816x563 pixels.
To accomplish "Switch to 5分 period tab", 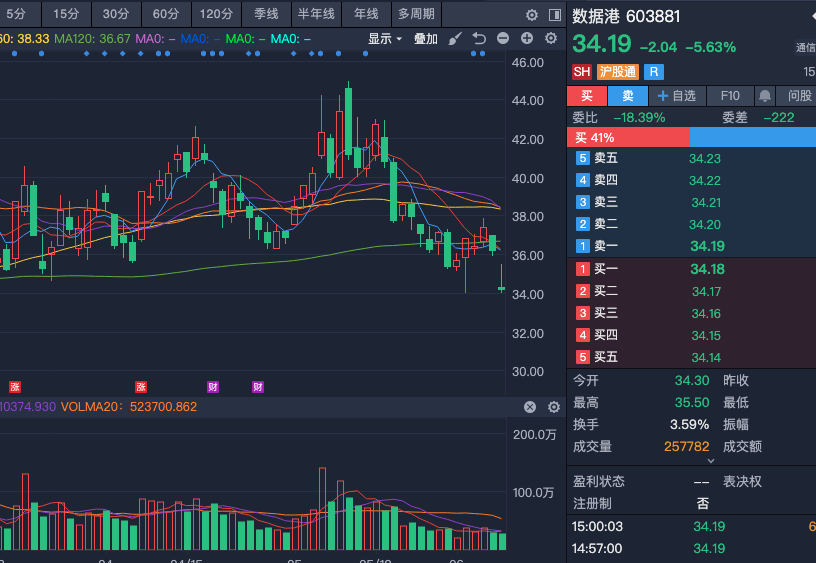I will click(x=18, y=14).
